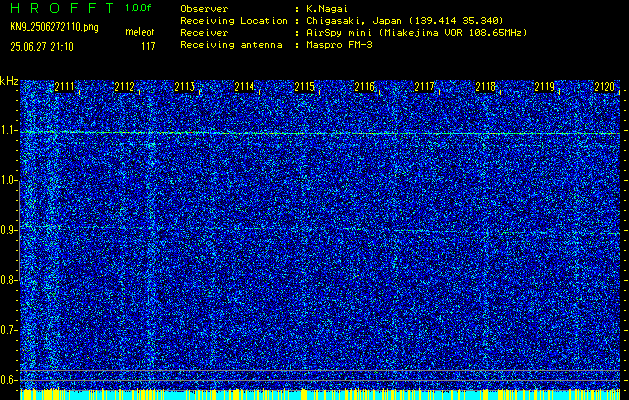Click the observer name K.Nagai
The width and height of the screenshot is (629, 400).
(327, 8)
